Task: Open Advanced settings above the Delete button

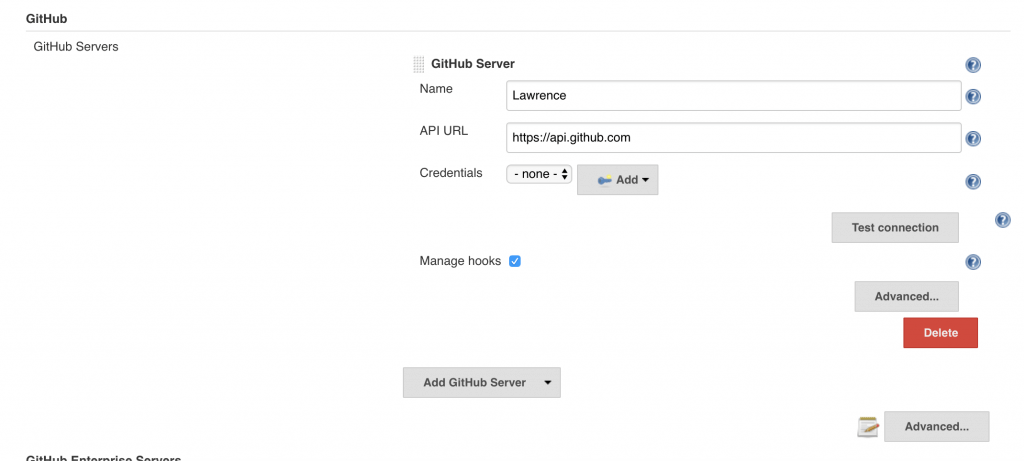Action: click(906, 296)
